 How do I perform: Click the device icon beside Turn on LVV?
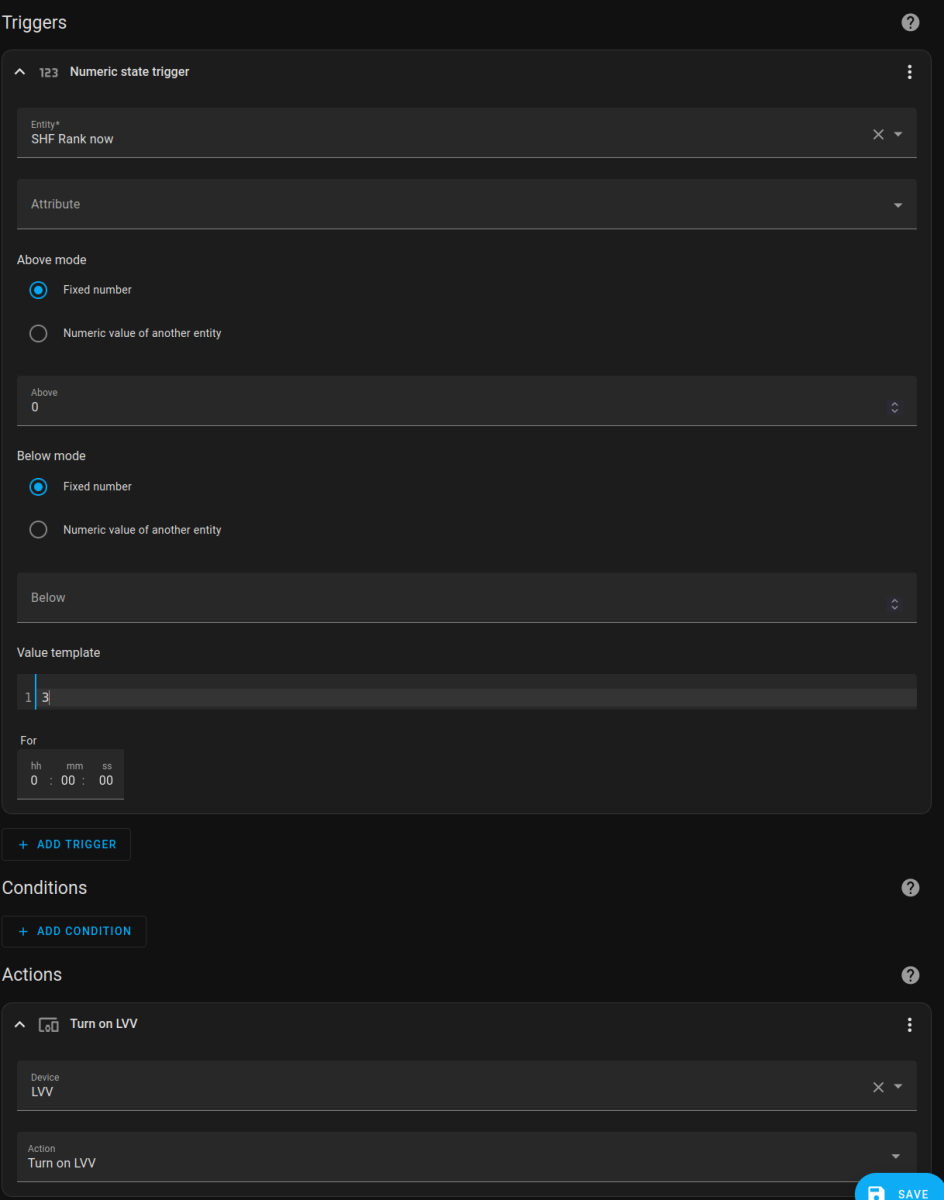[x=47, y=1024]
